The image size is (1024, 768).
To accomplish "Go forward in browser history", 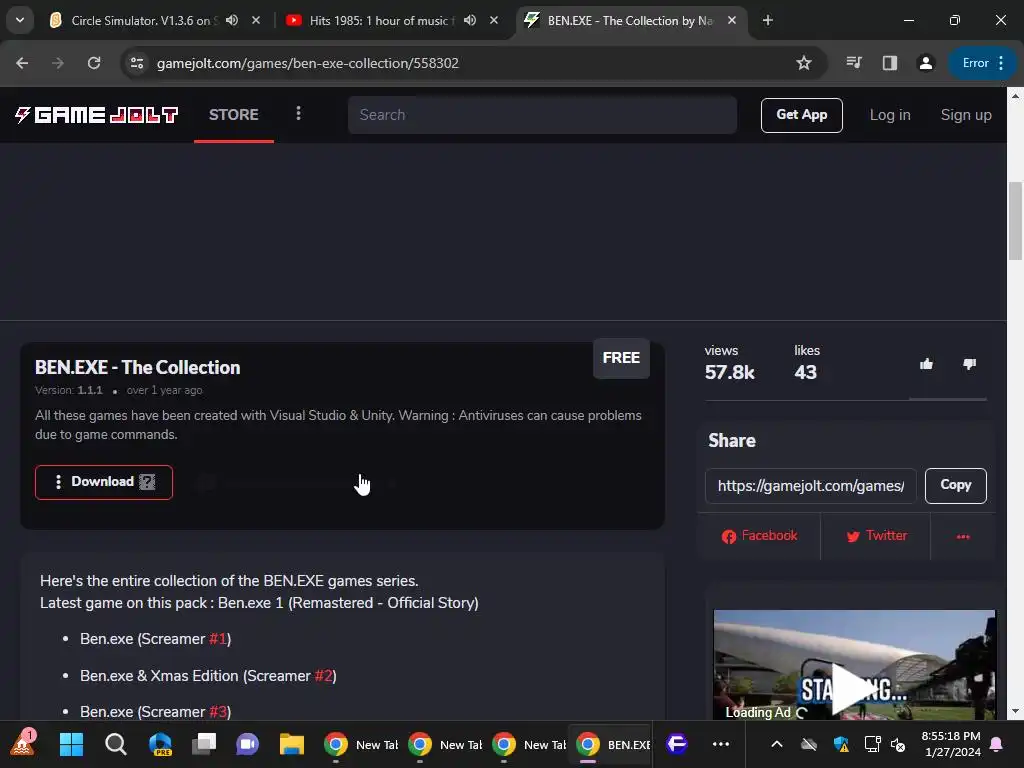I will pos(58,63).
